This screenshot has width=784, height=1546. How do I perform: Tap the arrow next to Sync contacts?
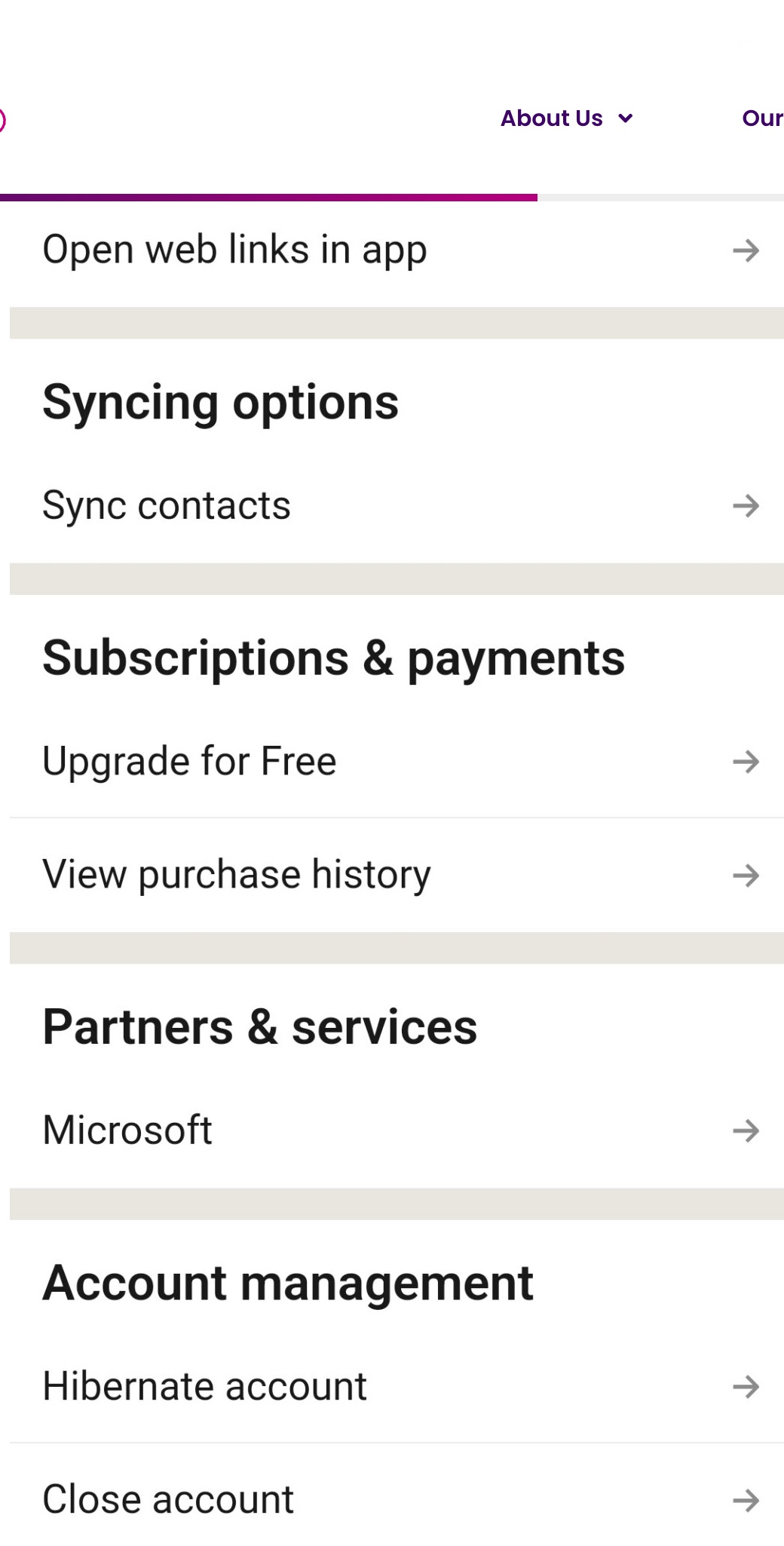click(746, 505)
